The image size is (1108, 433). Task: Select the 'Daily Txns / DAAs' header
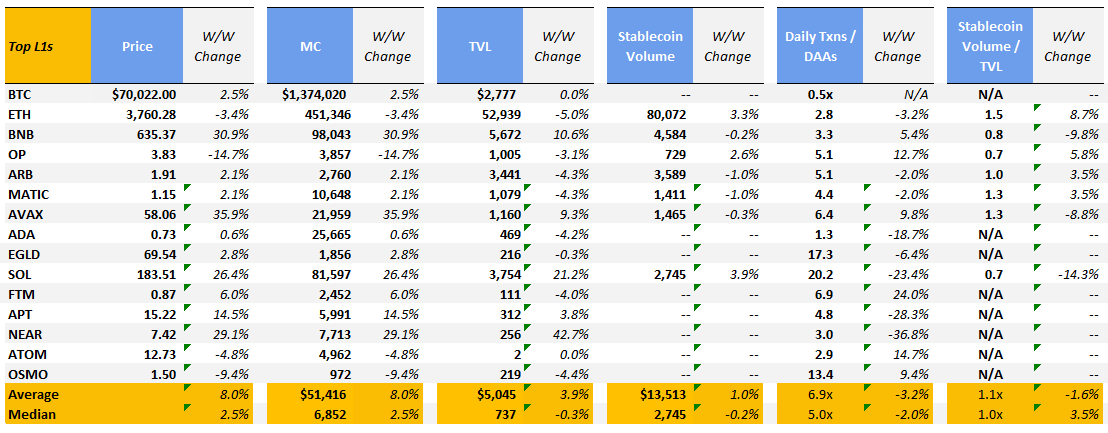click(x=820, y=46)
